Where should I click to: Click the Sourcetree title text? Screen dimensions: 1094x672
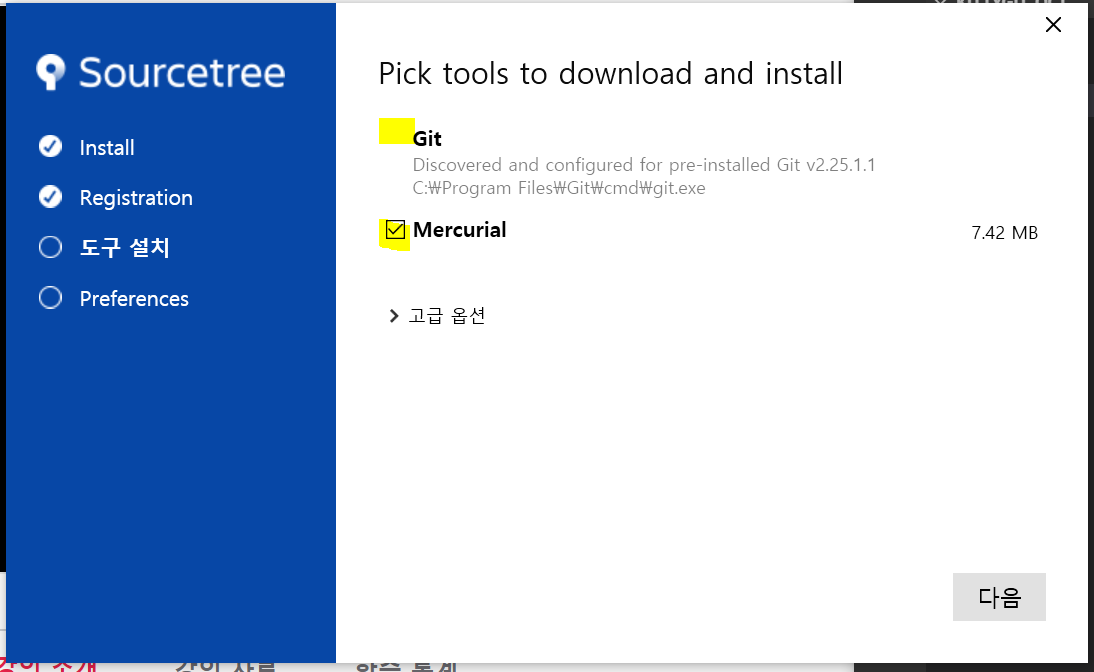coord(182,73)
